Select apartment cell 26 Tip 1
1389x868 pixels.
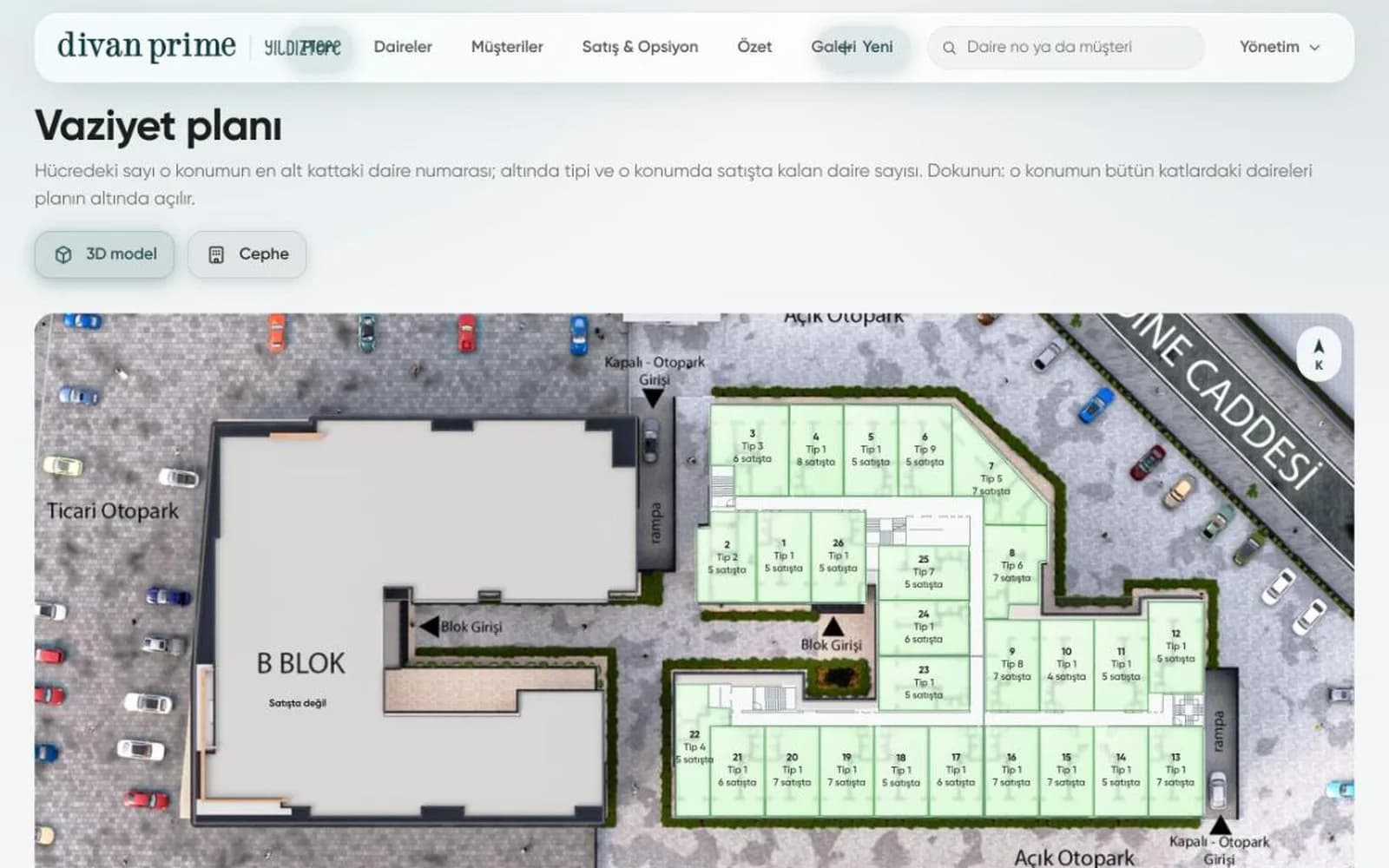point(838,556)
